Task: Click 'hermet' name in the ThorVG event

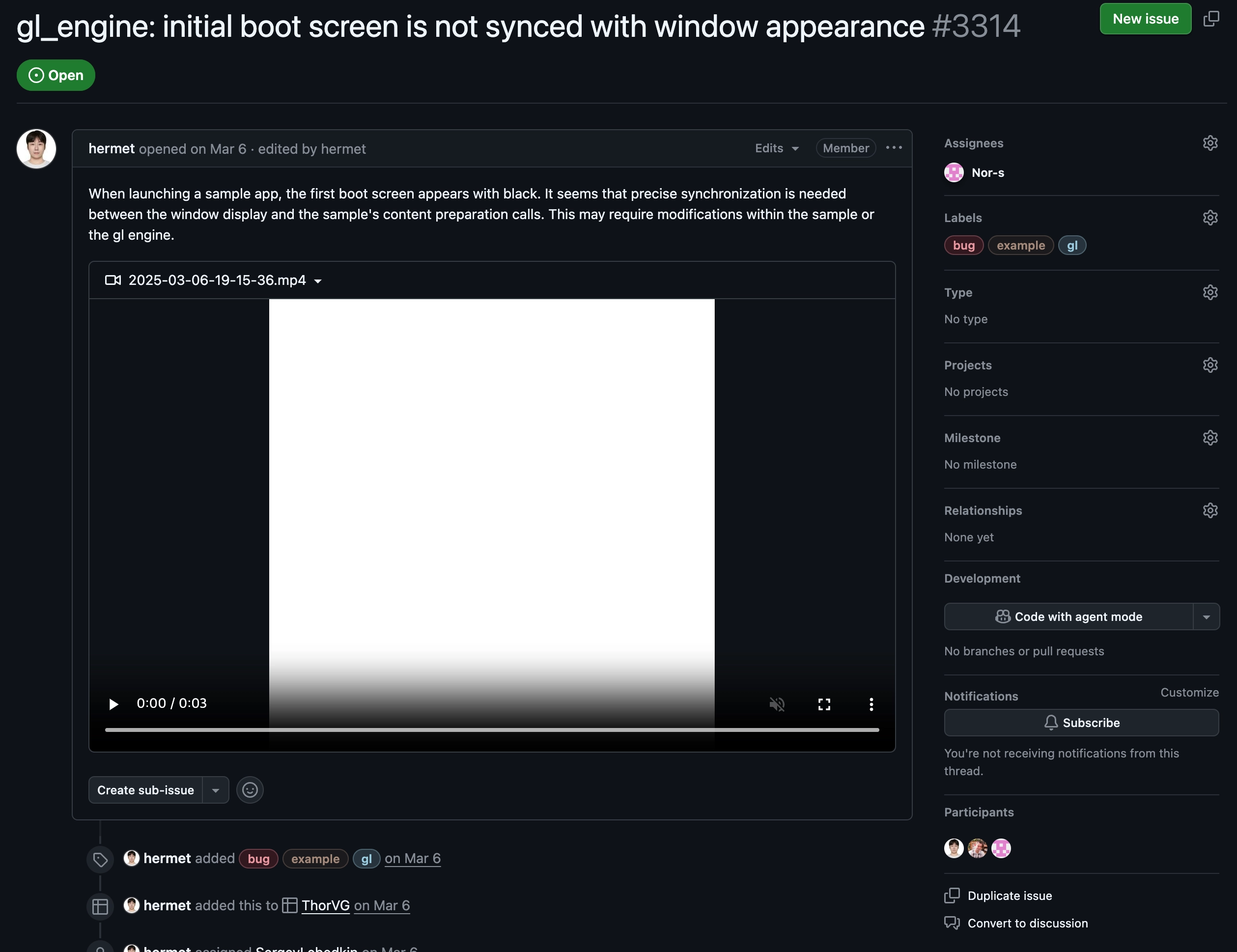Action: (x=167, y=905)
